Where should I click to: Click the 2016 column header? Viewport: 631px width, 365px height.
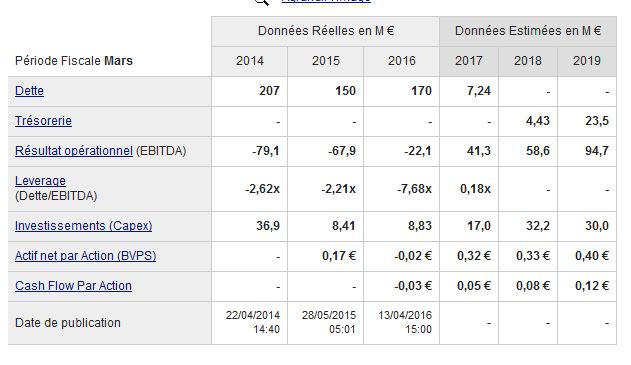[402, 61]
